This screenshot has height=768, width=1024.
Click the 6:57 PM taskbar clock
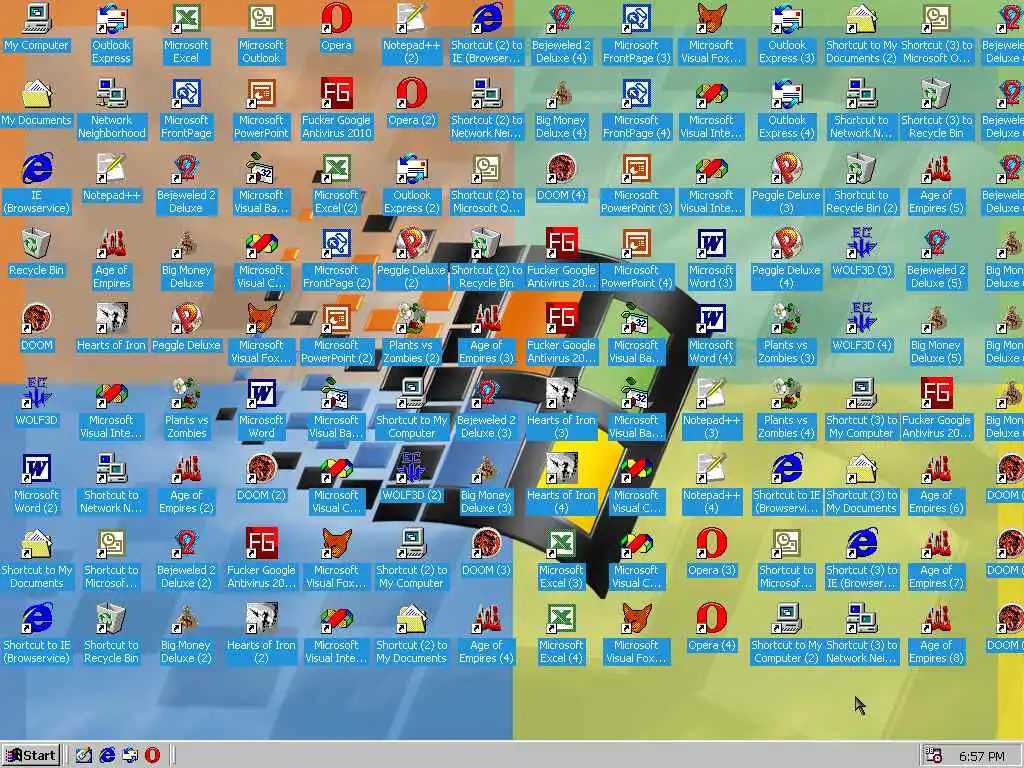[982, 756]
